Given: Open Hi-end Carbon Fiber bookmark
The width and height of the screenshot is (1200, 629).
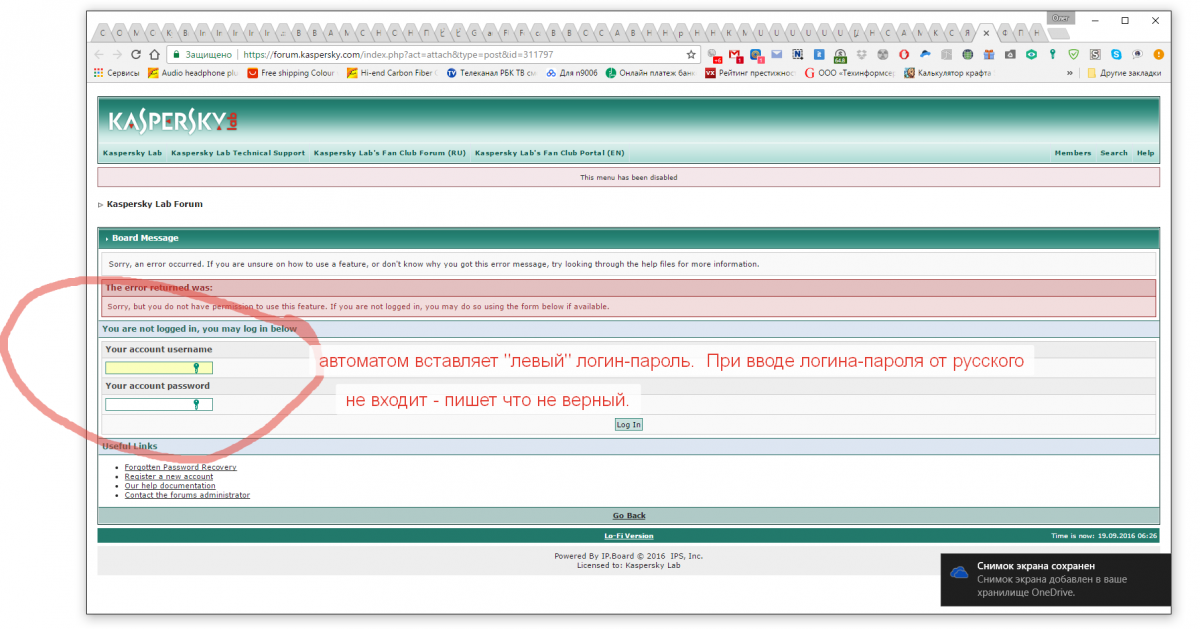Looking at the screenshot, I should coord(391,73).
